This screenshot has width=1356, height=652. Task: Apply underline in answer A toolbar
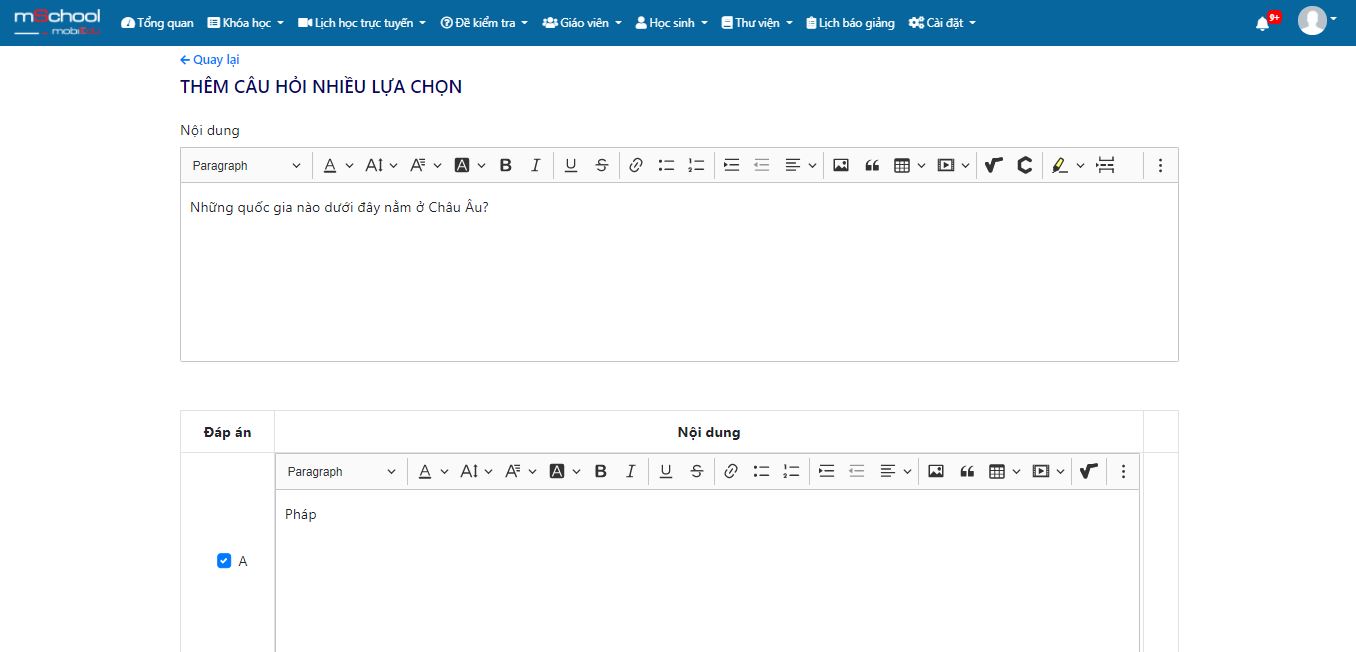point(666,472)
